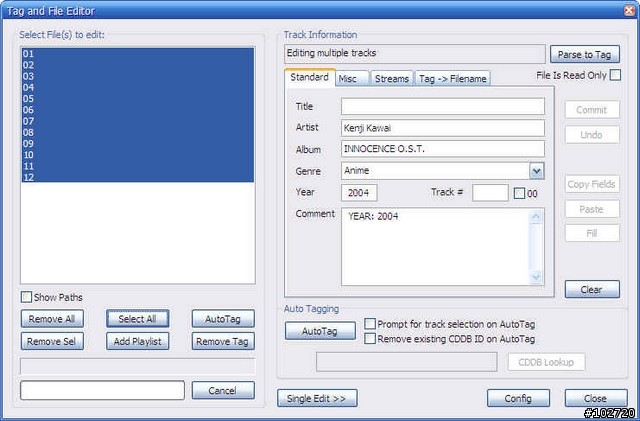This screenshot has height=421, width=640.
Task: Select file 10 in the list
Action: click(138, 155)
